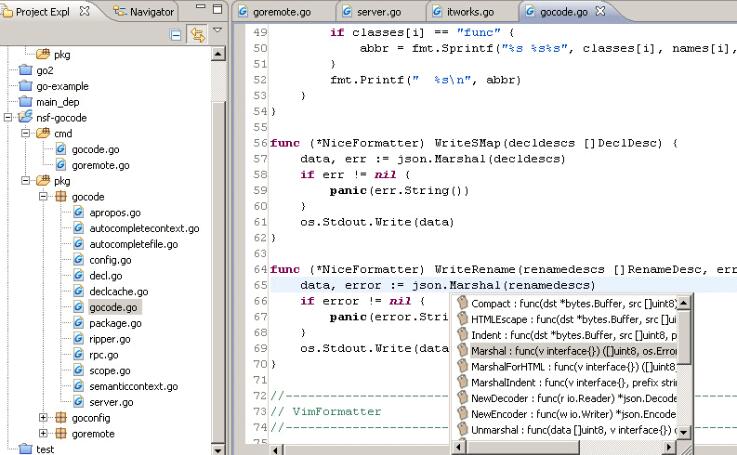737x455 pixels.
Task: Click the cmd source folder icon
Action: (43, 133)
